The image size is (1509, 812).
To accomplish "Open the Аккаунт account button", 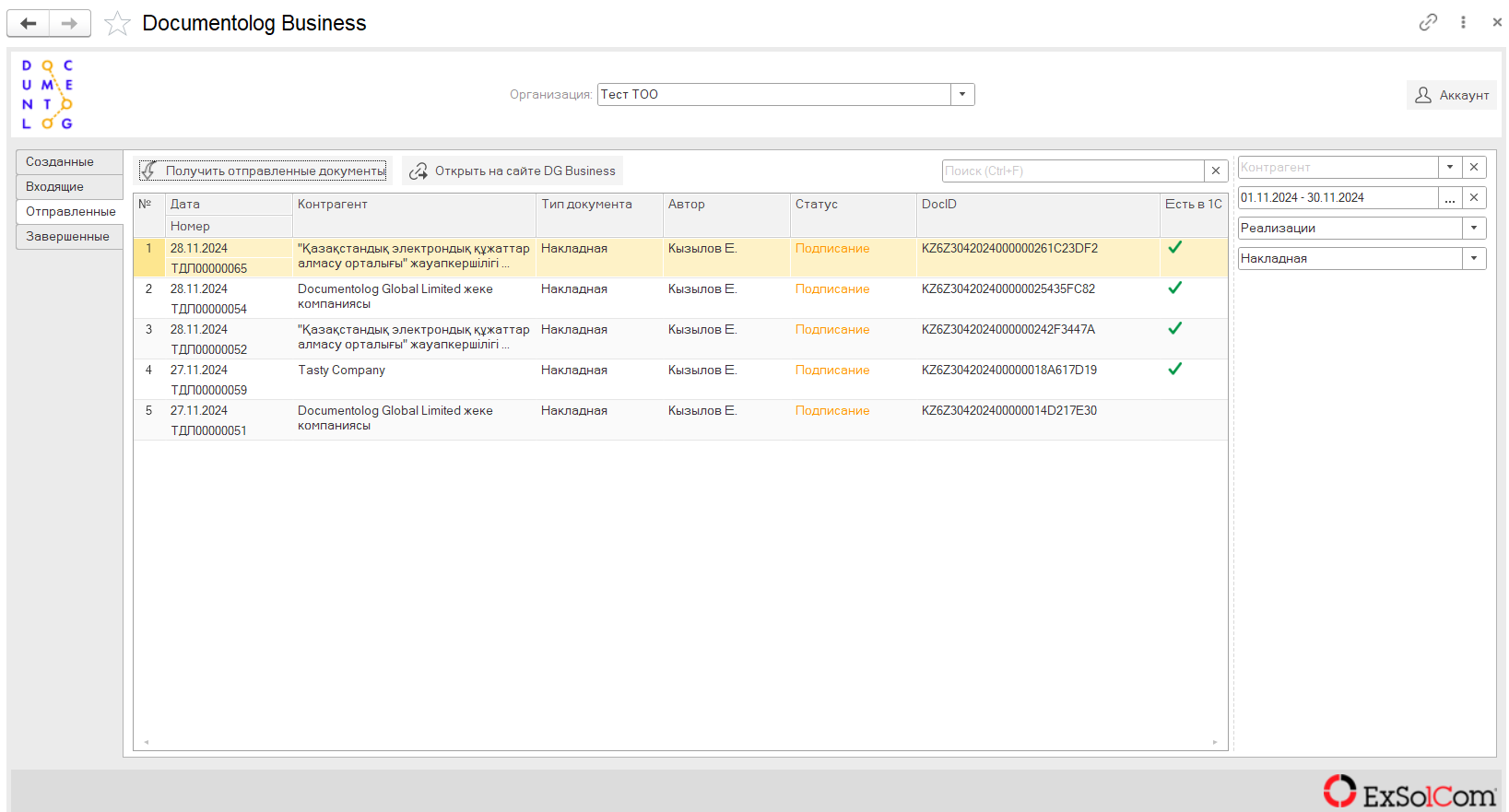I will 1451,95.
